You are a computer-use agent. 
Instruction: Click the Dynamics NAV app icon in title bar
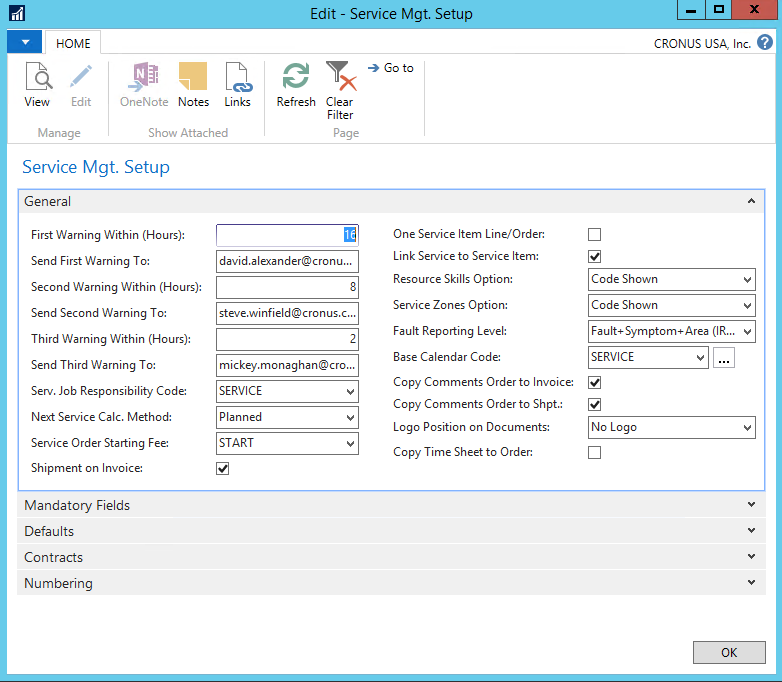point(17,13)
